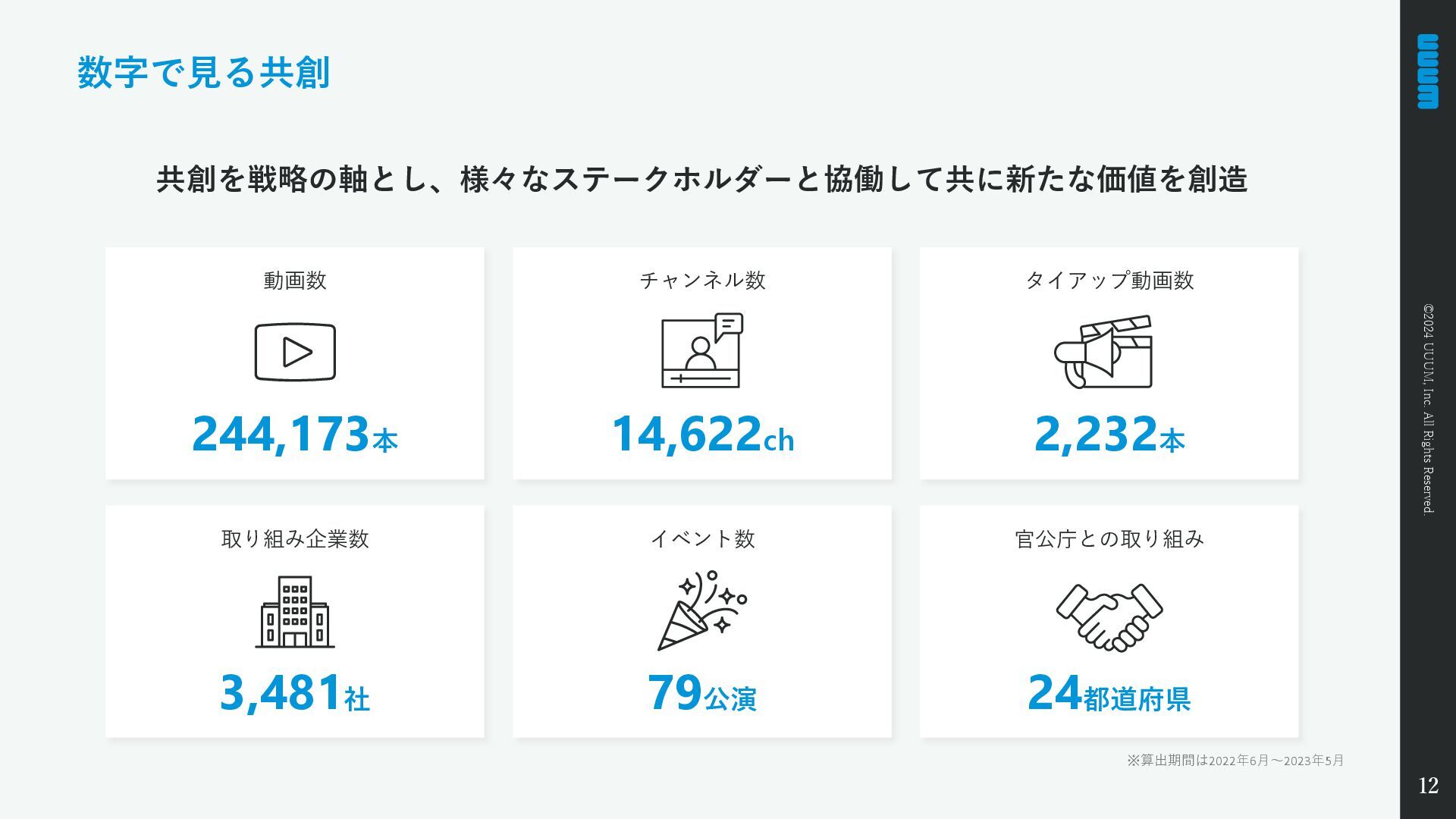
Task: Select the 2,232本 figure
Action: (1109, 435)
